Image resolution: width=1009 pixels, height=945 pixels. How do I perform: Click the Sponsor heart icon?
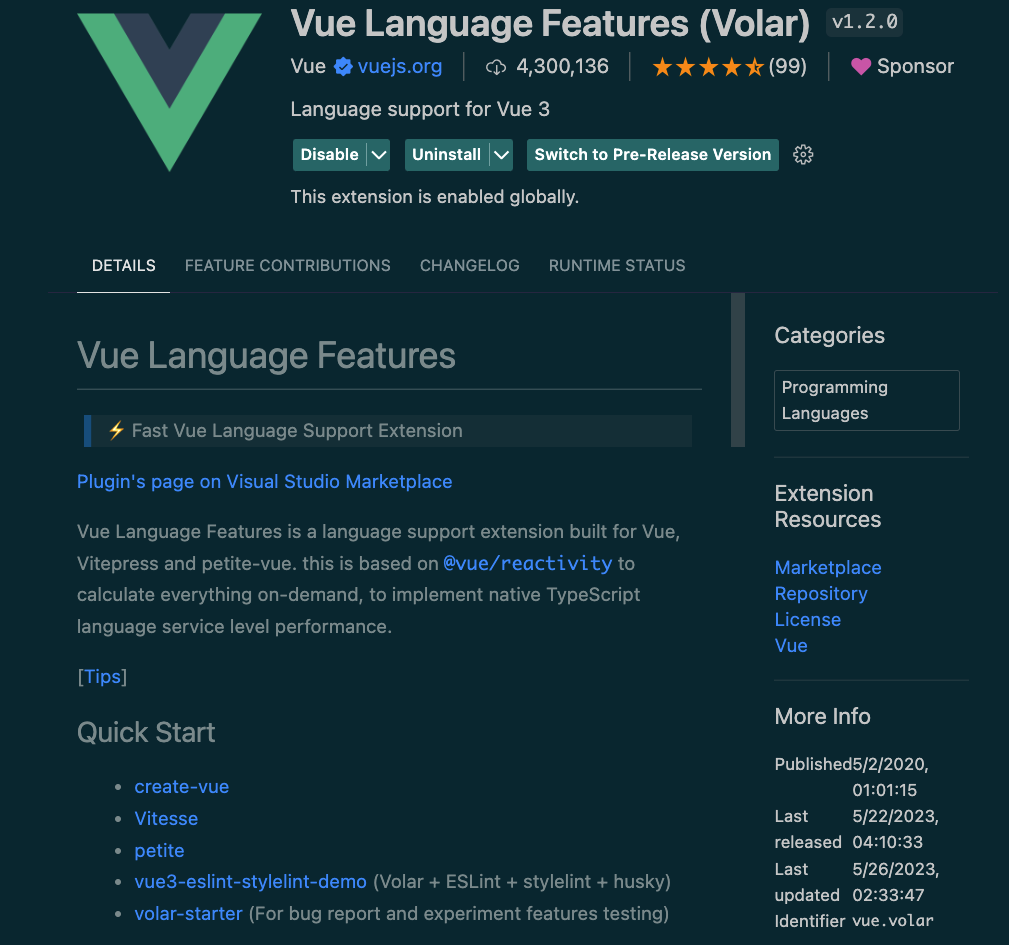(861, 67)
